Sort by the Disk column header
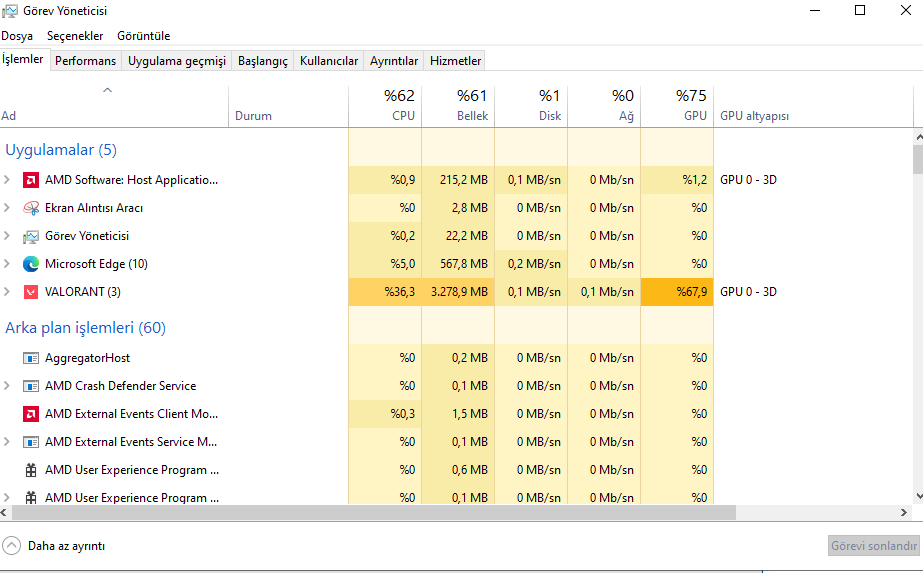Viewport: 923px width, 573px height. (531, 107)
